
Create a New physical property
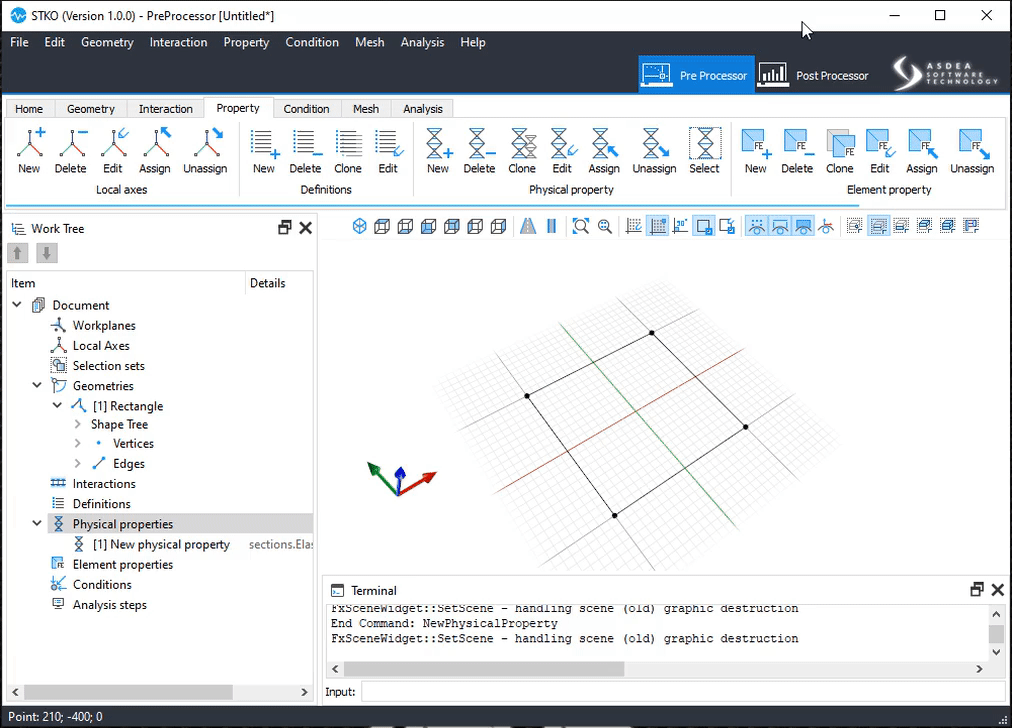coord(438,143)
